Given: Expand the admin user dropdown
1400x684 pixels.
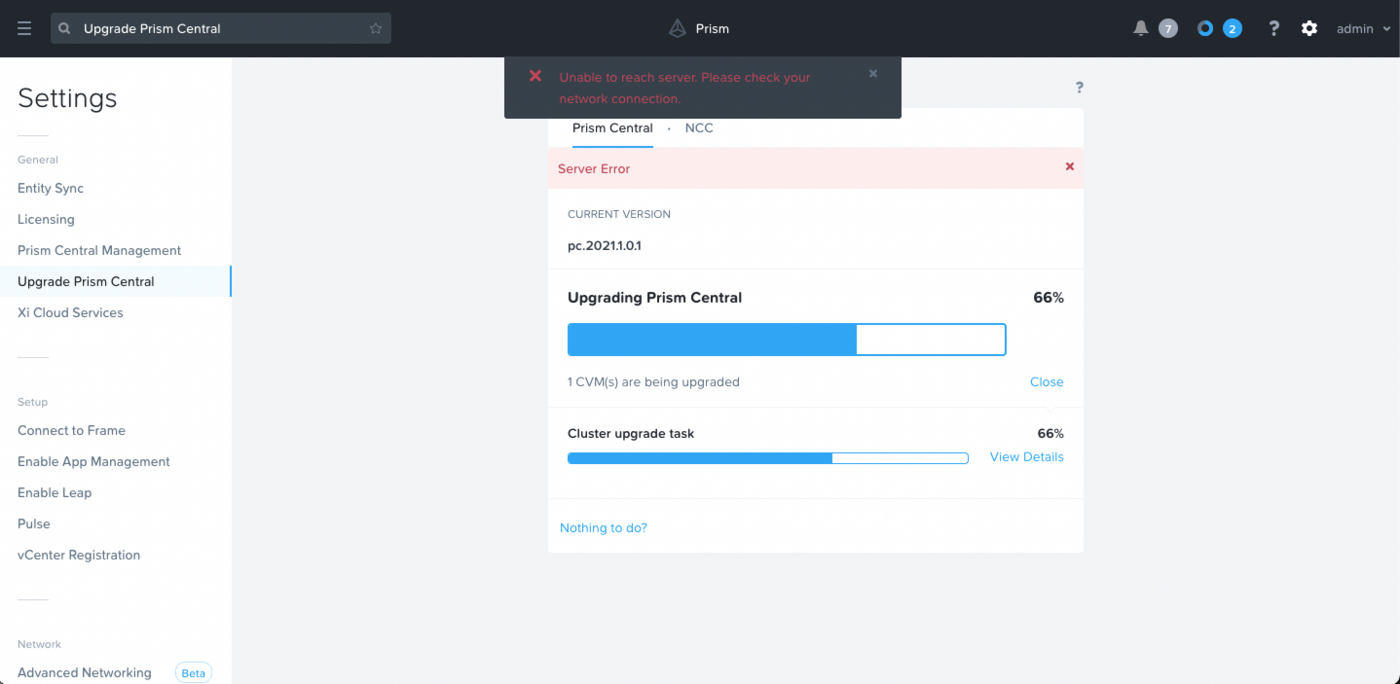Looking at the screenshot, I should coord(1363,29).
